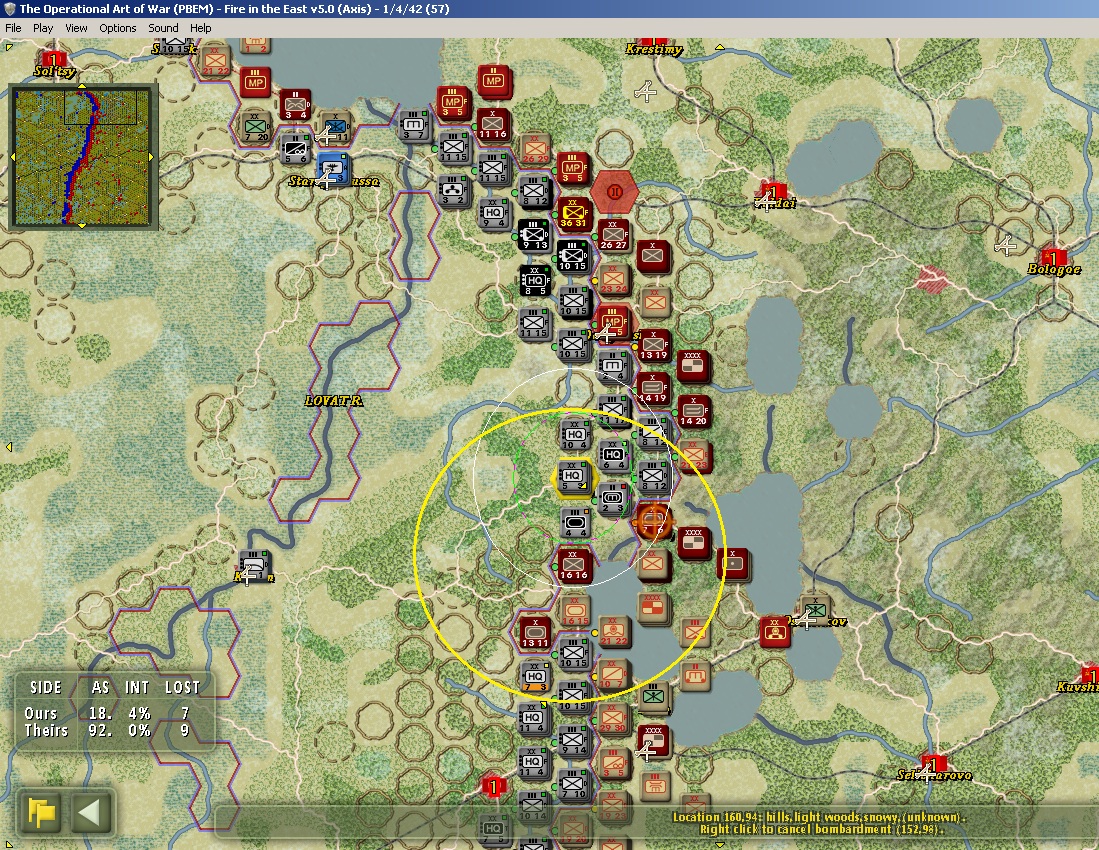Click inside the overview minimap

(x=82, y=156)
